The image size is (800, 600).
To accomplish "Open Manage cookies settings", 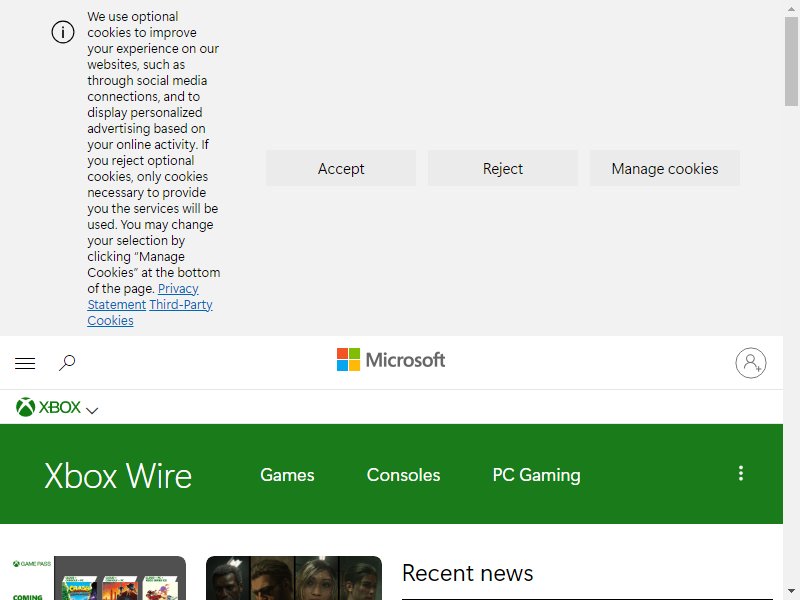I will pos(665,168).
